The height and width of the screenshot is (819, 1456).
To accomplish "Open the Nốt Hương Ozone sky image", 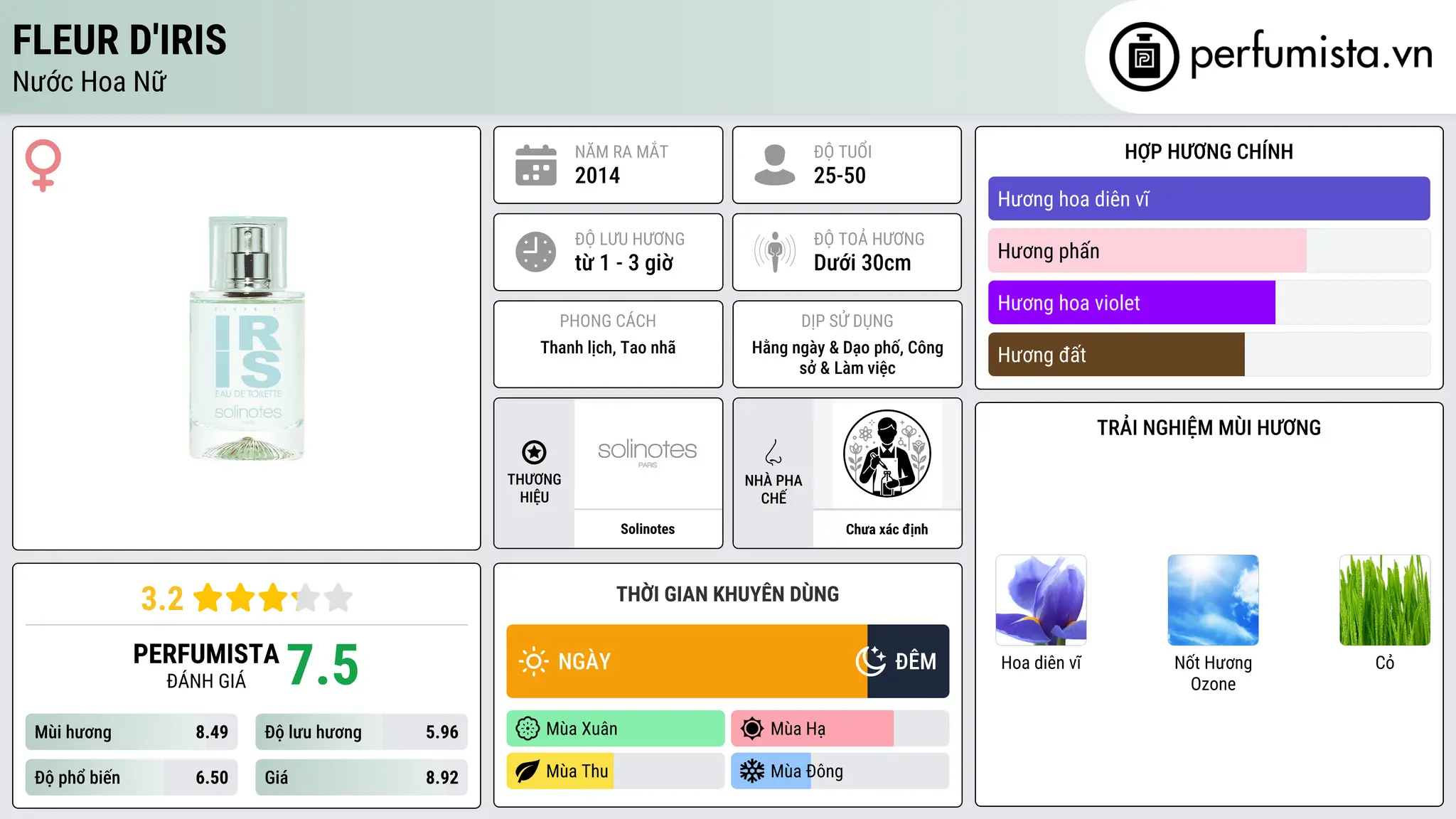I will [x=1213, y=600].
